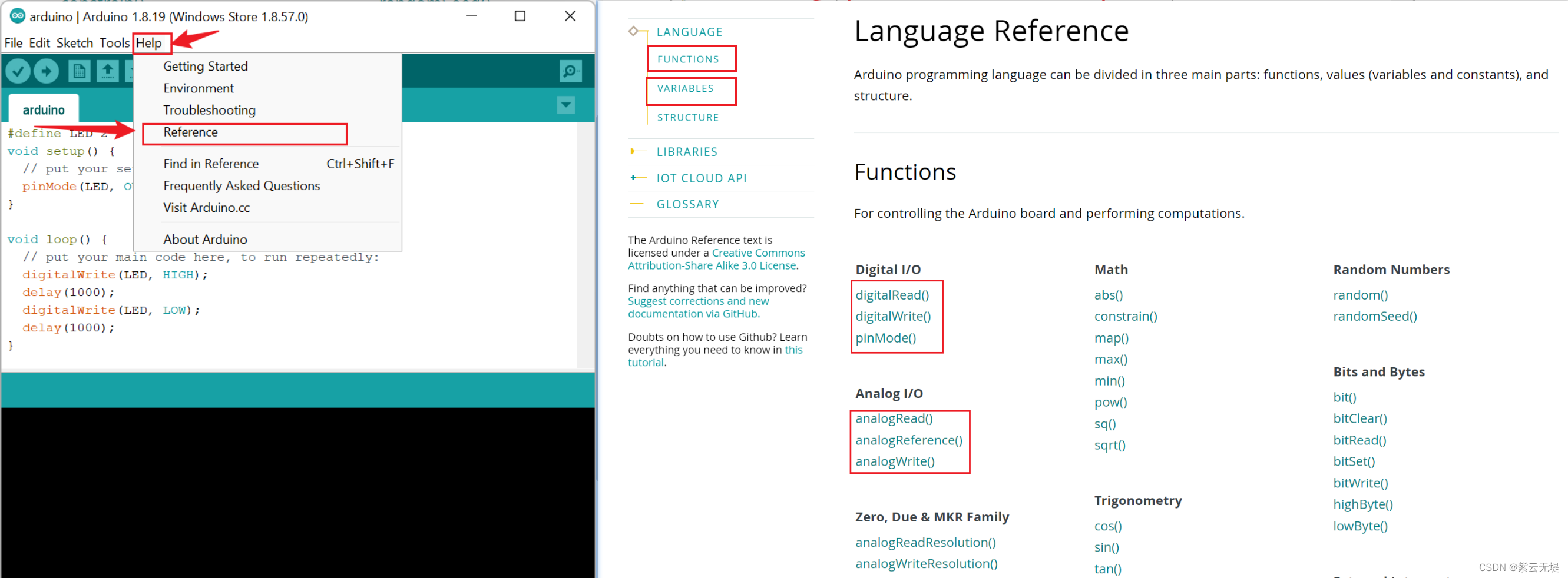Open the Edit menu
1568x578 pixels.
(x=39, y=42)
